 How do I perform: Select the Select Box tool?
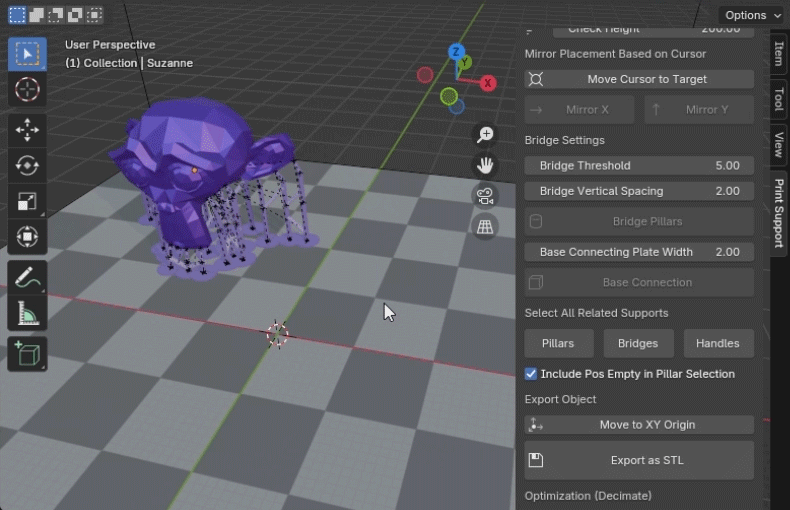click(27, 54)
